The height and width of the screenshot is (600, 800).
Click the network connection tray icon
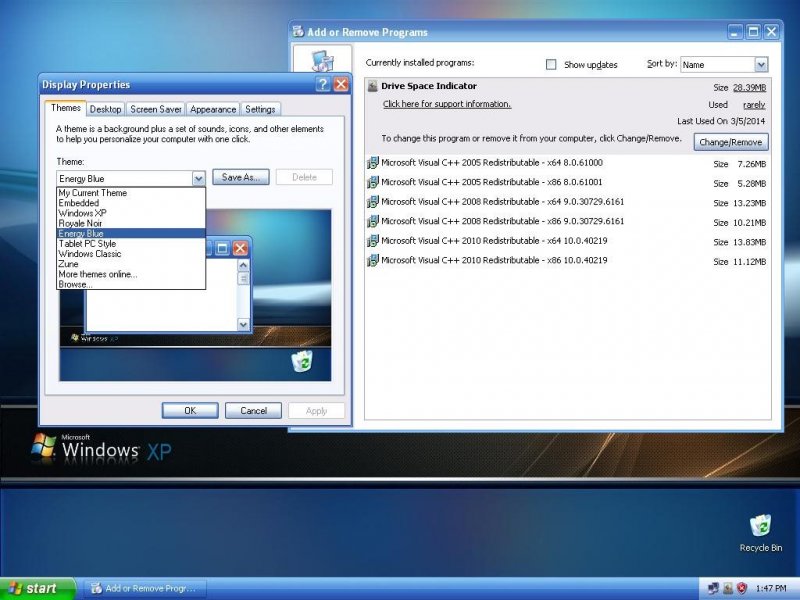click(713, 588)
